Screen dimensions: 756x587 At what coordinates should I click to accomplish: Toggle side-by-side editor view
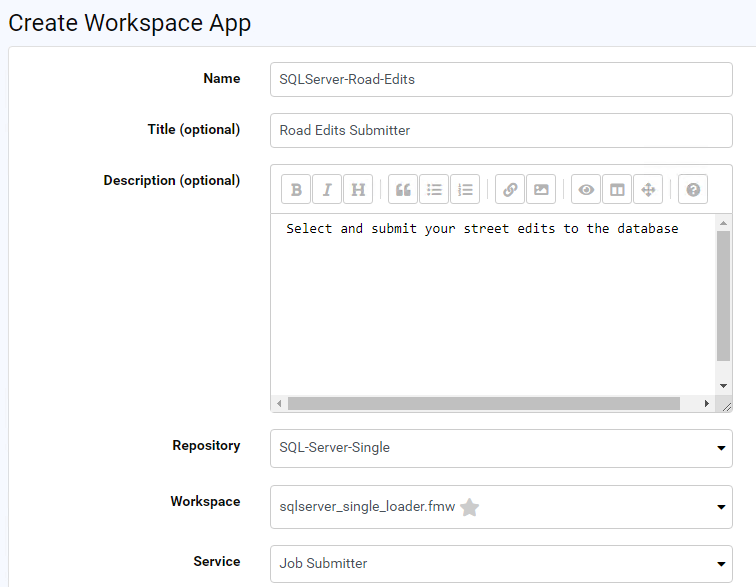617,189
